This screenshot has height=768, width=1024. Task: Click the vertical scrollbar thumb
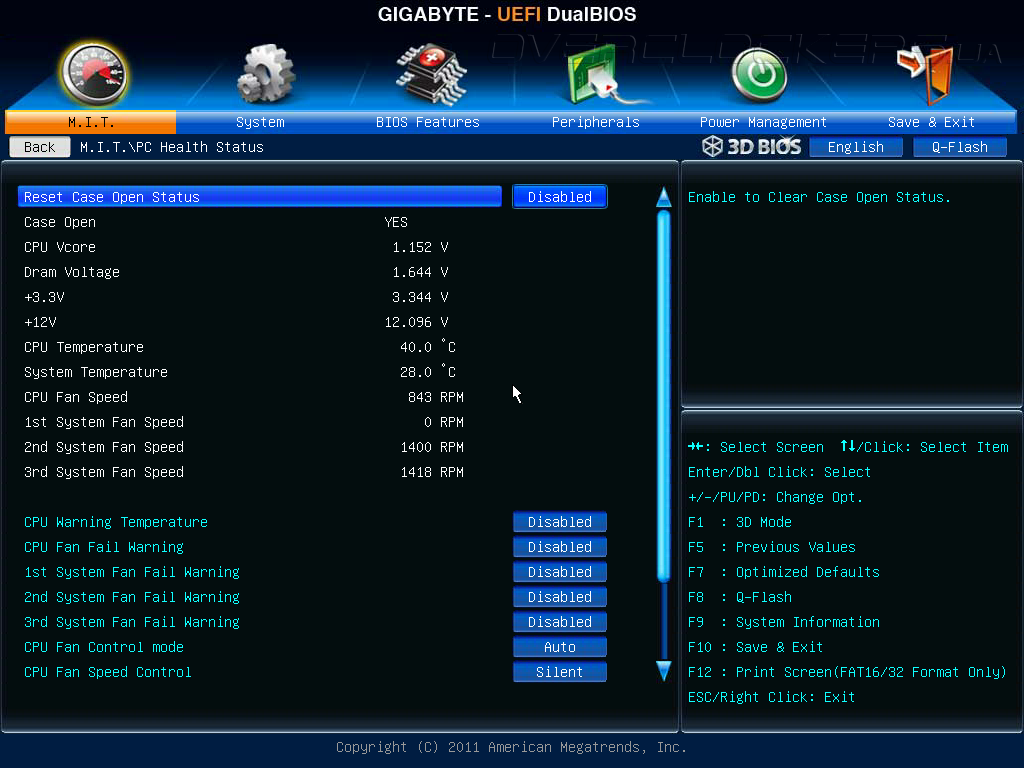[x=664, y=395]
